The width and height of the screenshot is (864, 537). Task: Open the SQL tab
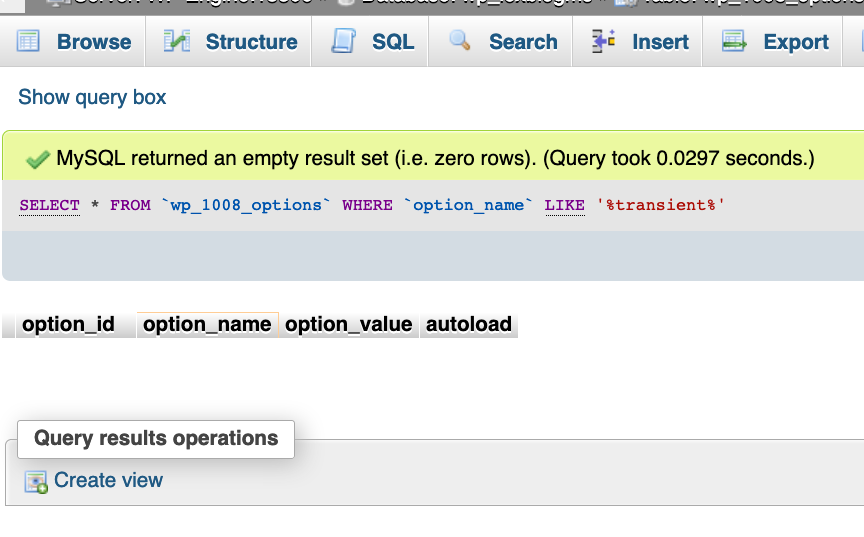[x=370, y=42]
